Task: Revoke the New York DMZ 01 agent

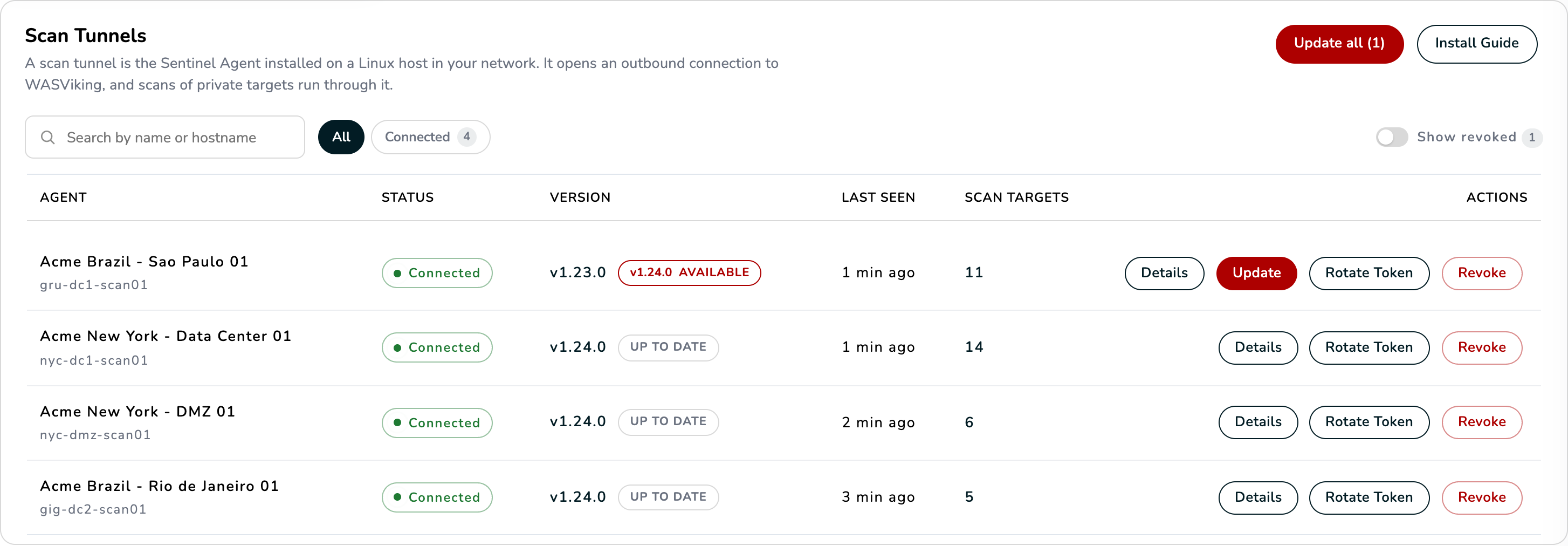Action: point(1482,422)
